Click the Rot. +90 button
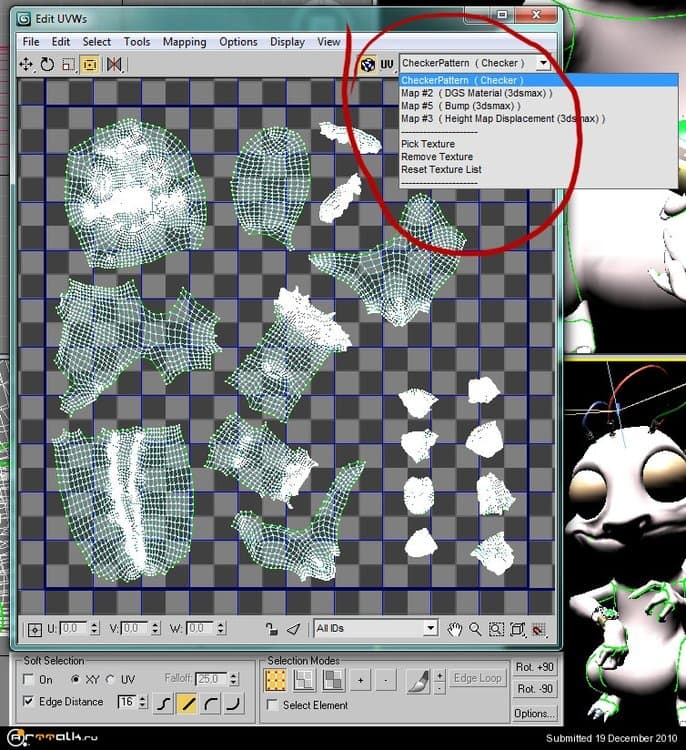 pos(534,668)
